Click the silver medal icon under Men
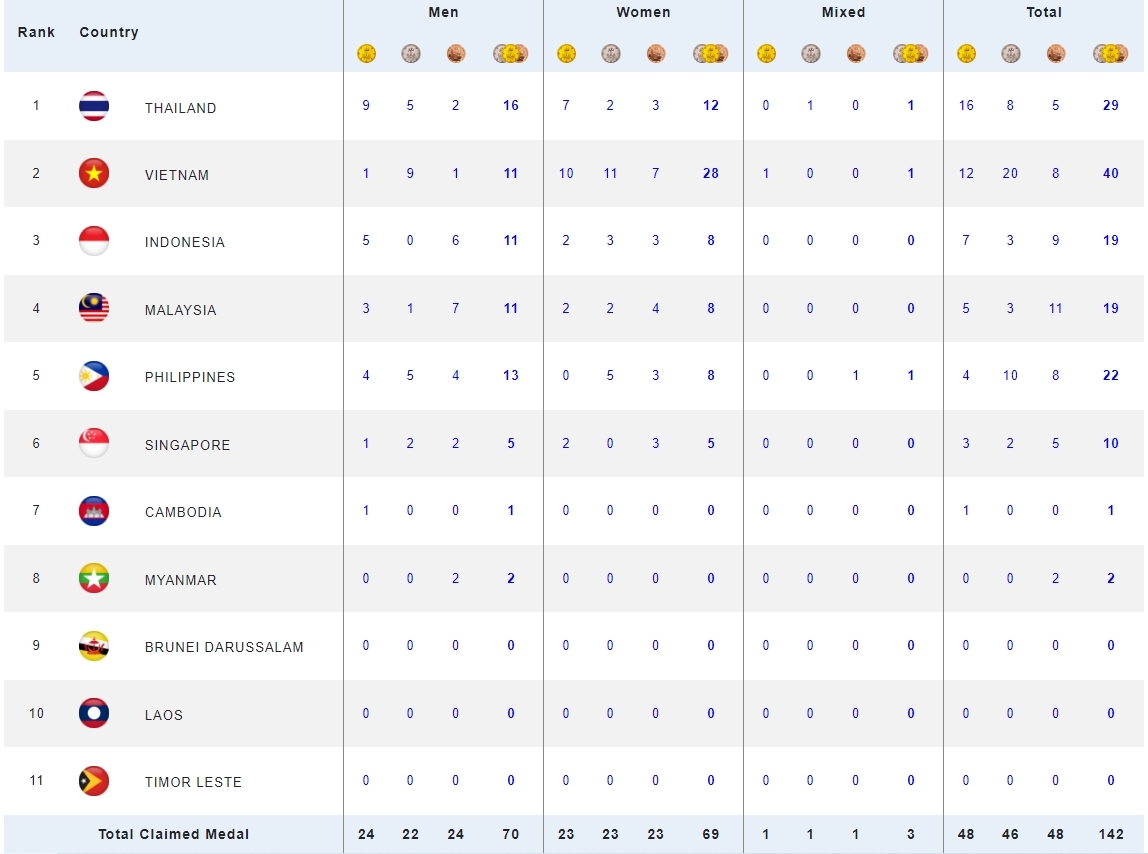The image size is (1148, 854). 411,53
